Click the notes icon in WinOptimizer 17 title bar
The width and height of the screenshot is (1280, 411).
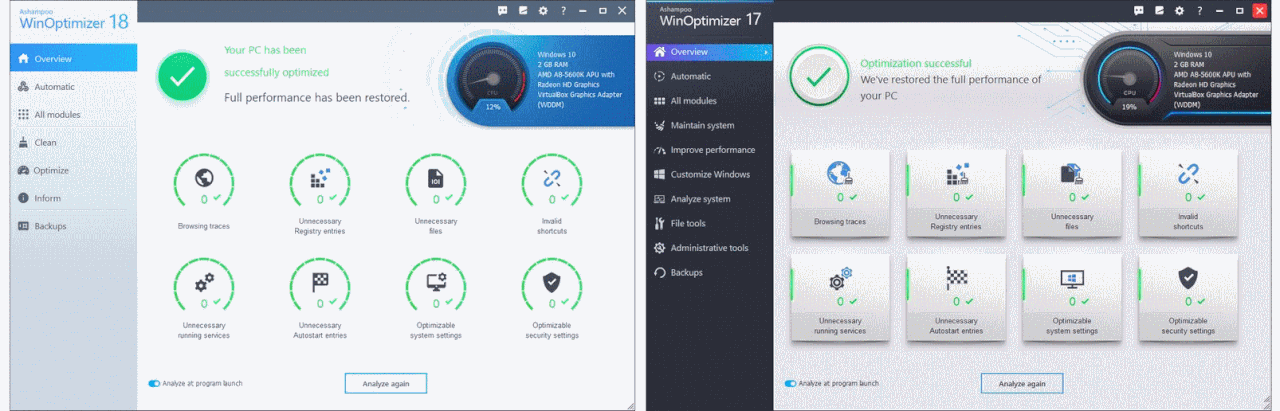pyautogui.click(x=1159, y=10)
